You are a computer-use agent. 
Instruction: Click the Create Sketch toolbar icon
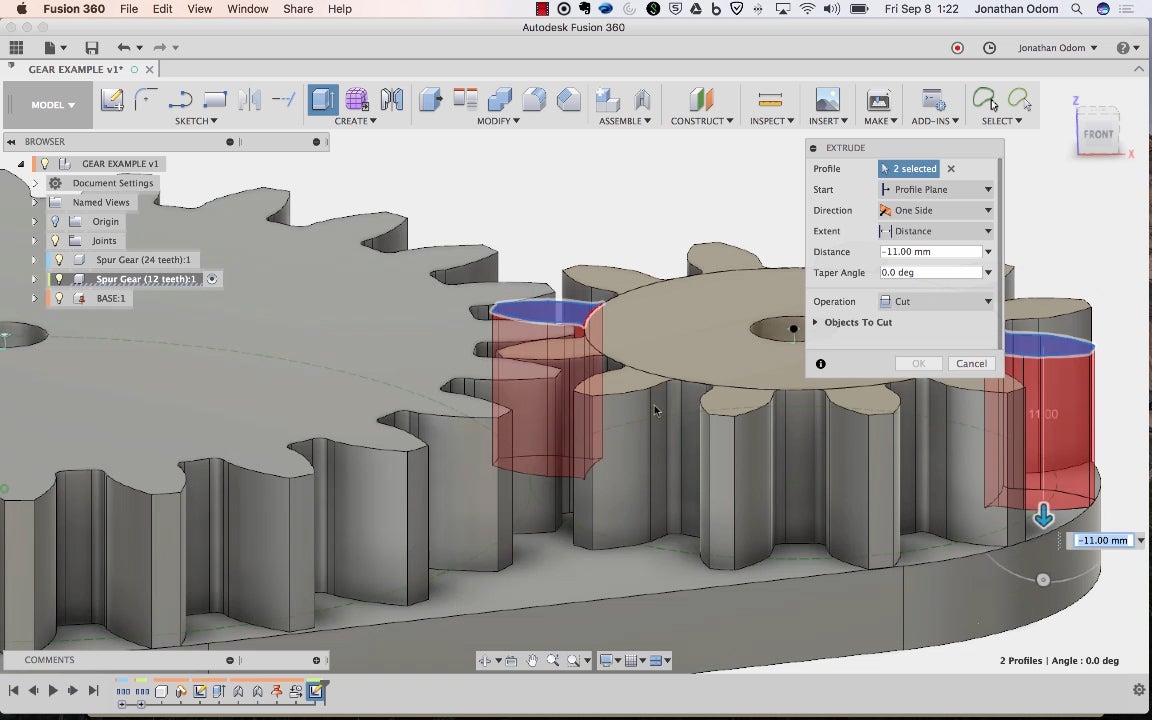(x=112, y=99)
